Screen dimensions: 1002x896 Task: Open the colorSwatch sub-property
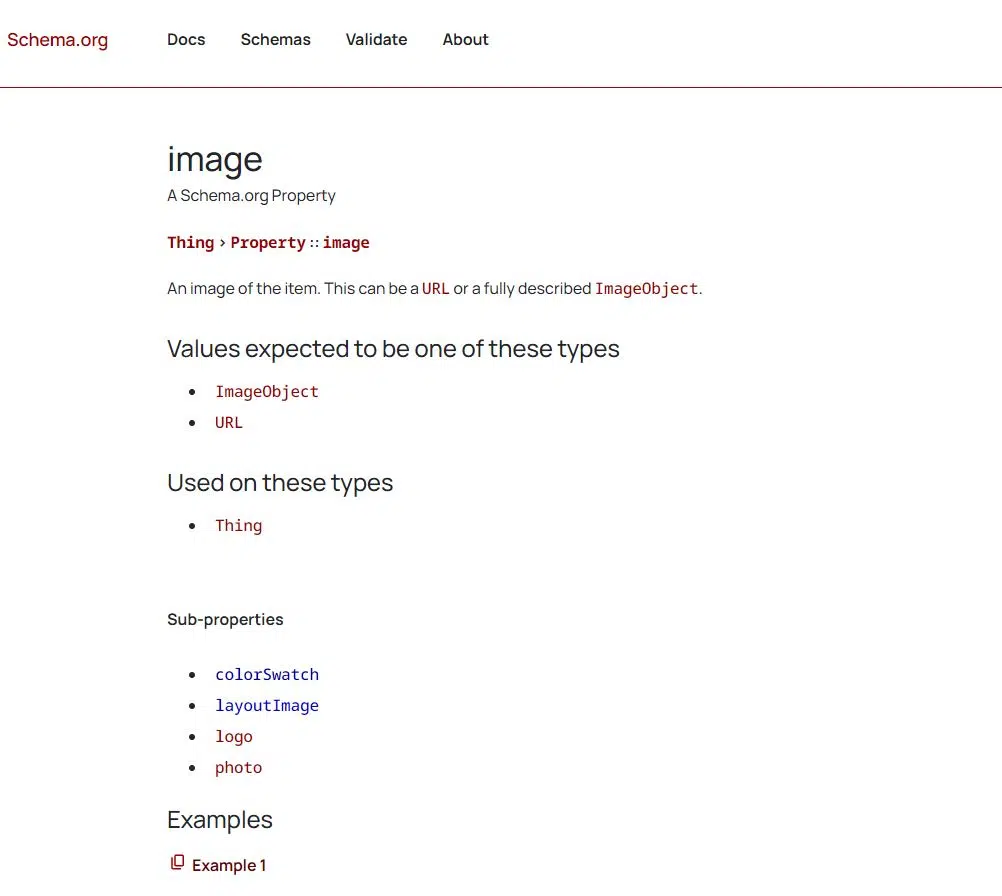(x=266, y=675)
